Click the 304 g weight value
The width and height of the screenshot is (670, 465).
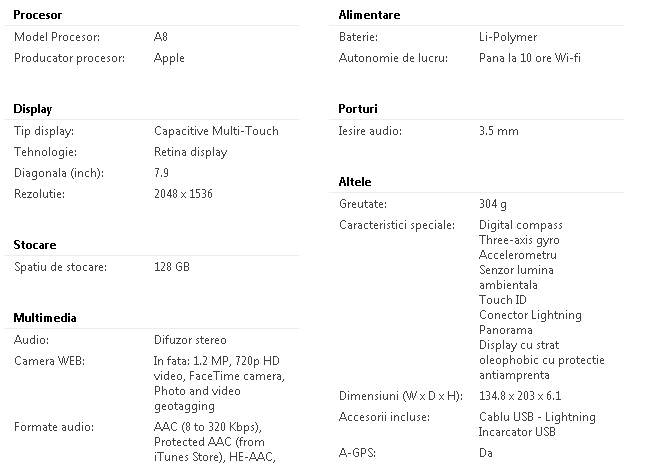pyautogui.click(x=493, y=204)
